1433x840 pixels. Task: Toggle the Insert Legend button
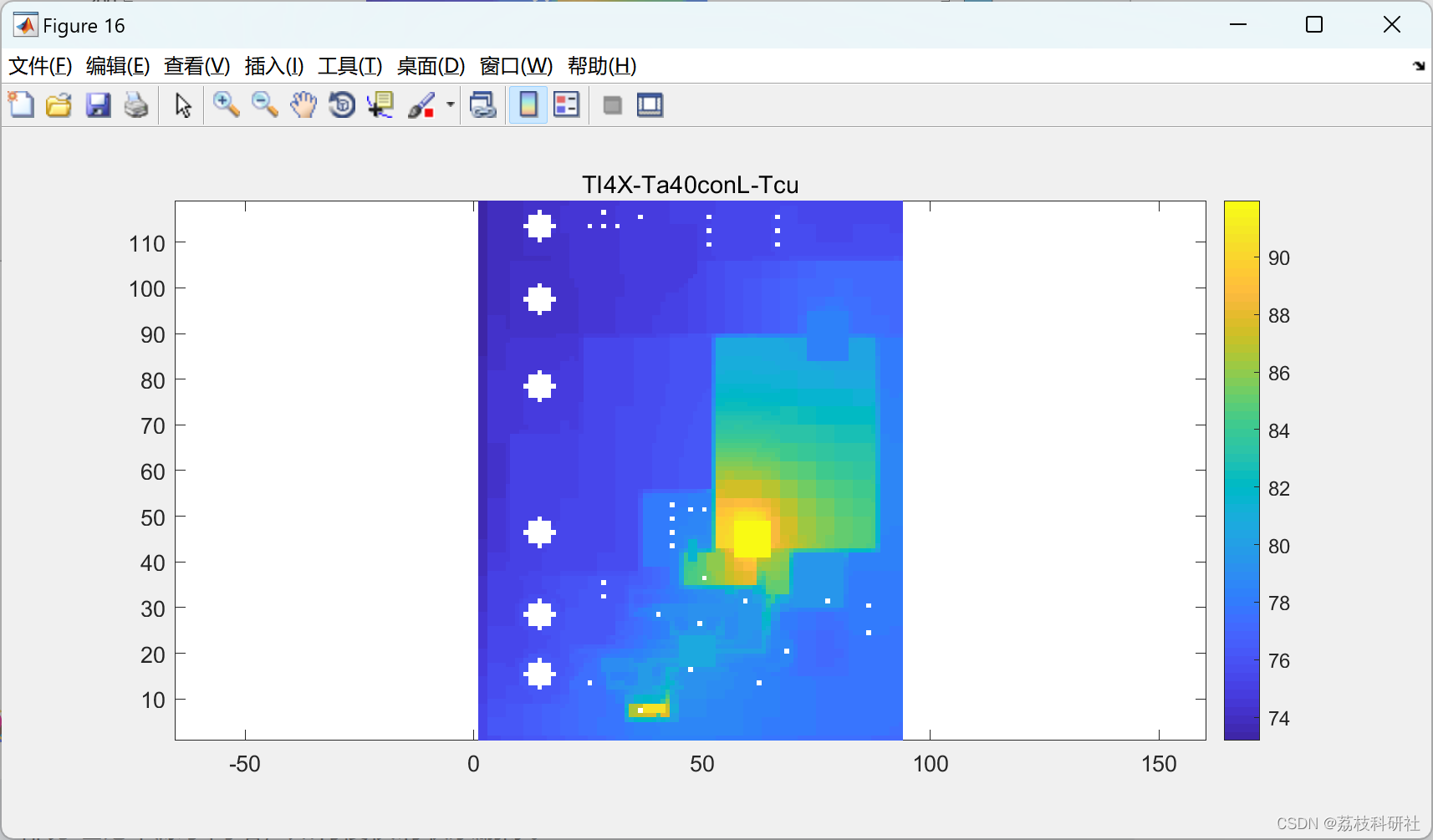567,105
